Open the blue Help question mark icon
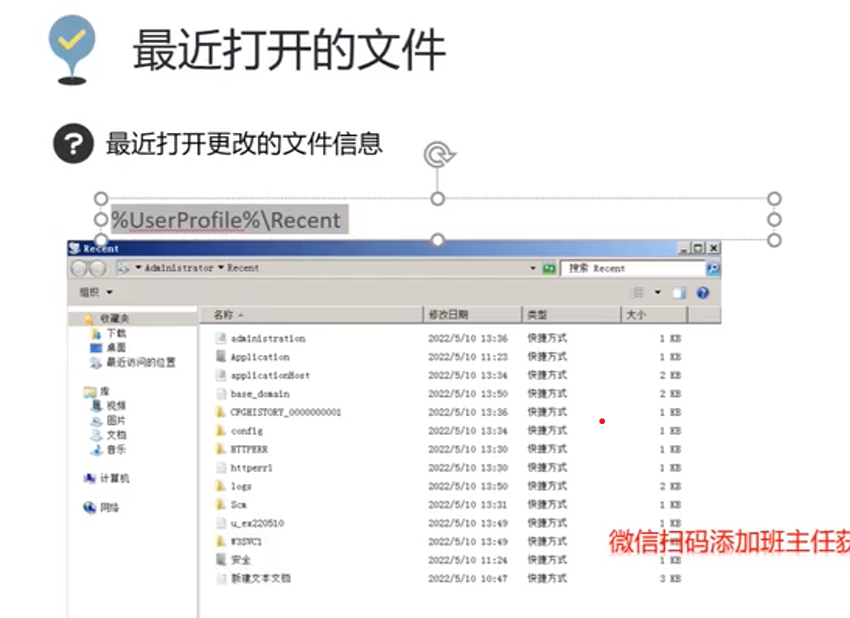The image size is (850, 618). 703,293
